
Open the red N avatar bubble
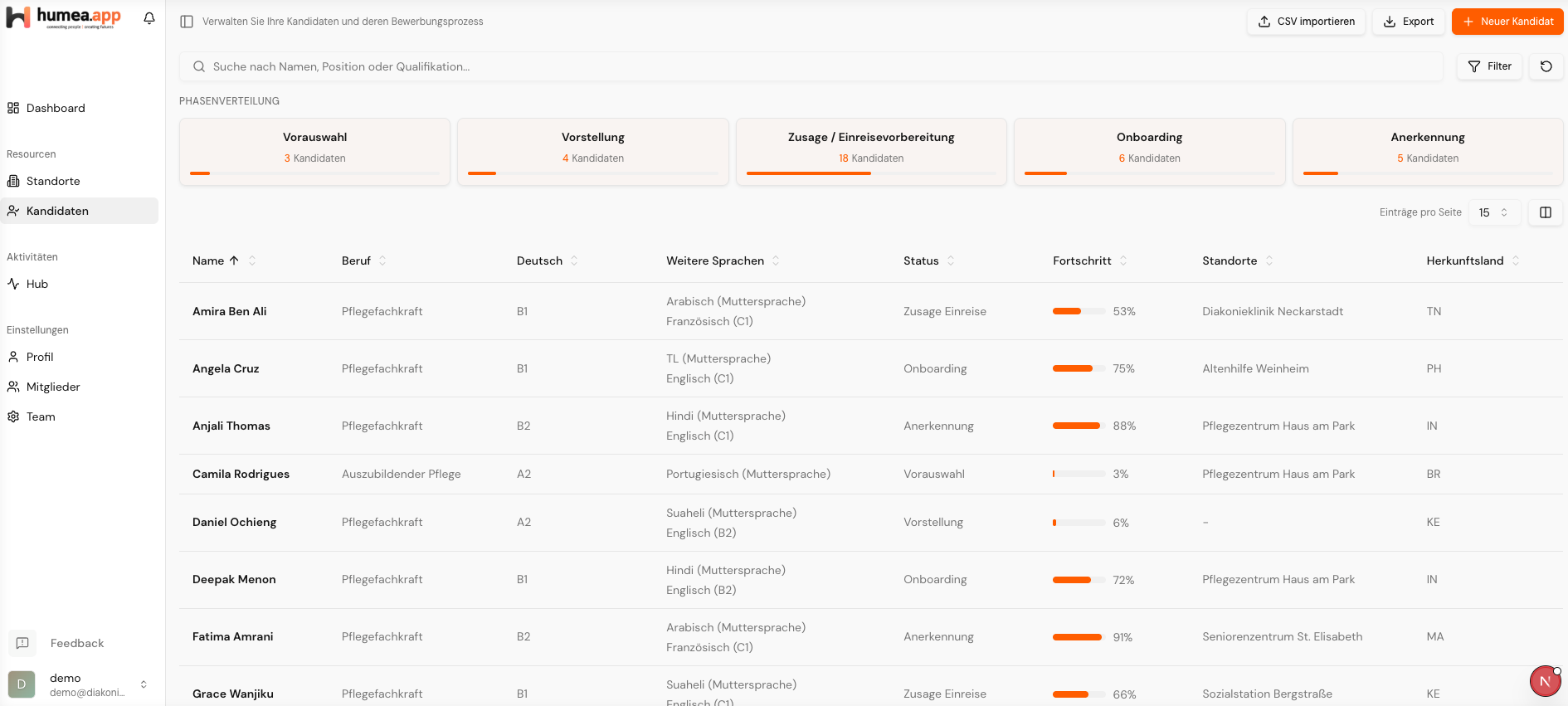1545,681
